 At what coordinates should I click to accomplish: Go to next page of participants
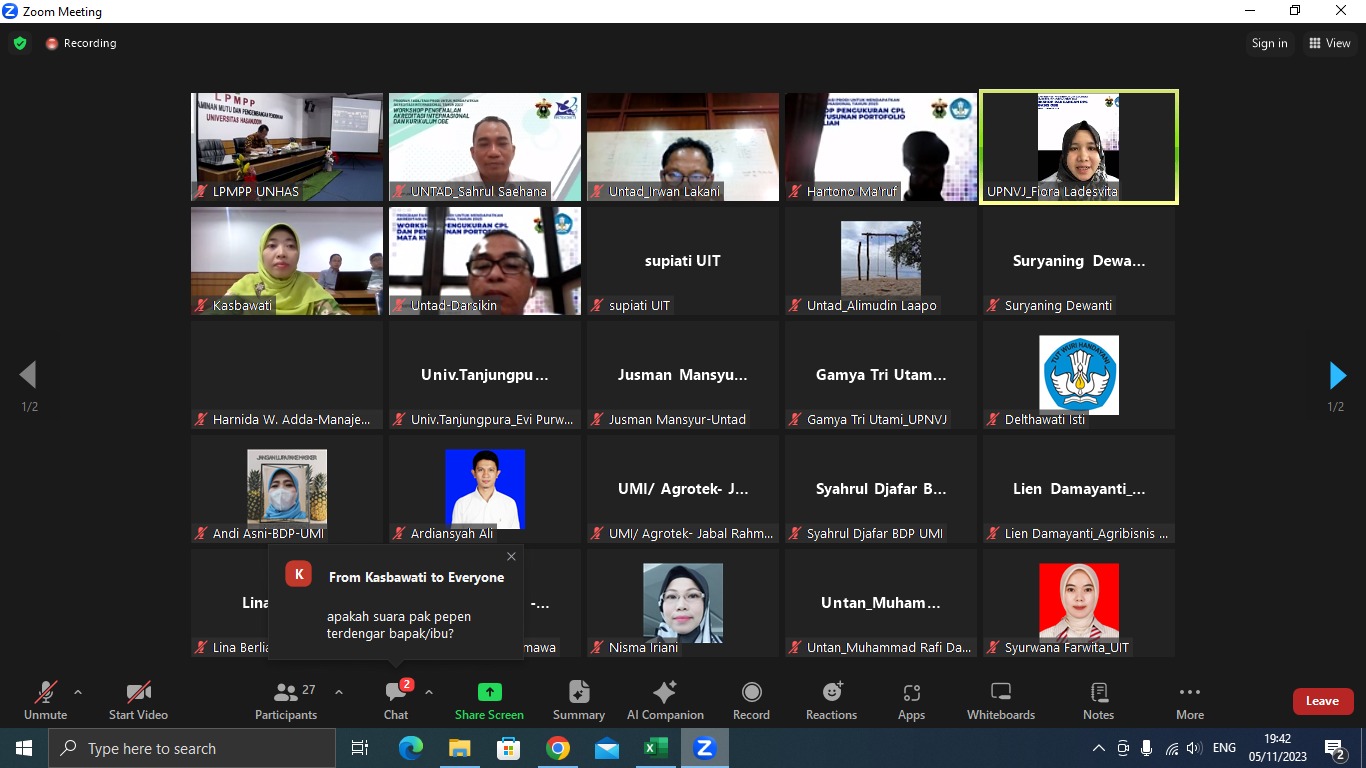[x=1337, y=376]
